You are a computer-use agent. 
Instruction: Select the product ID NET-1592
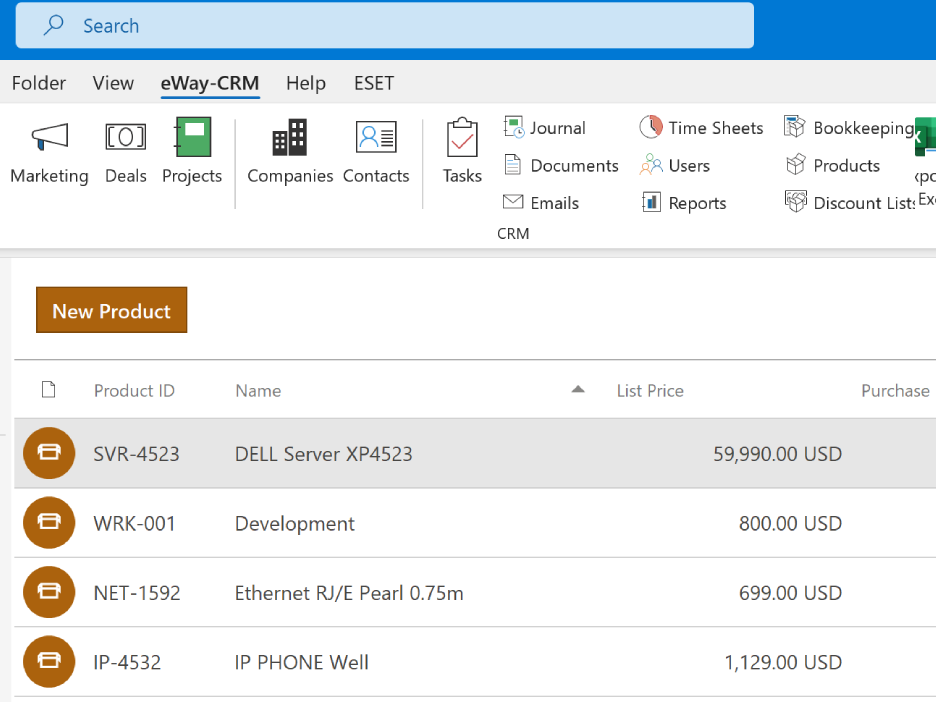click(137, 593)
